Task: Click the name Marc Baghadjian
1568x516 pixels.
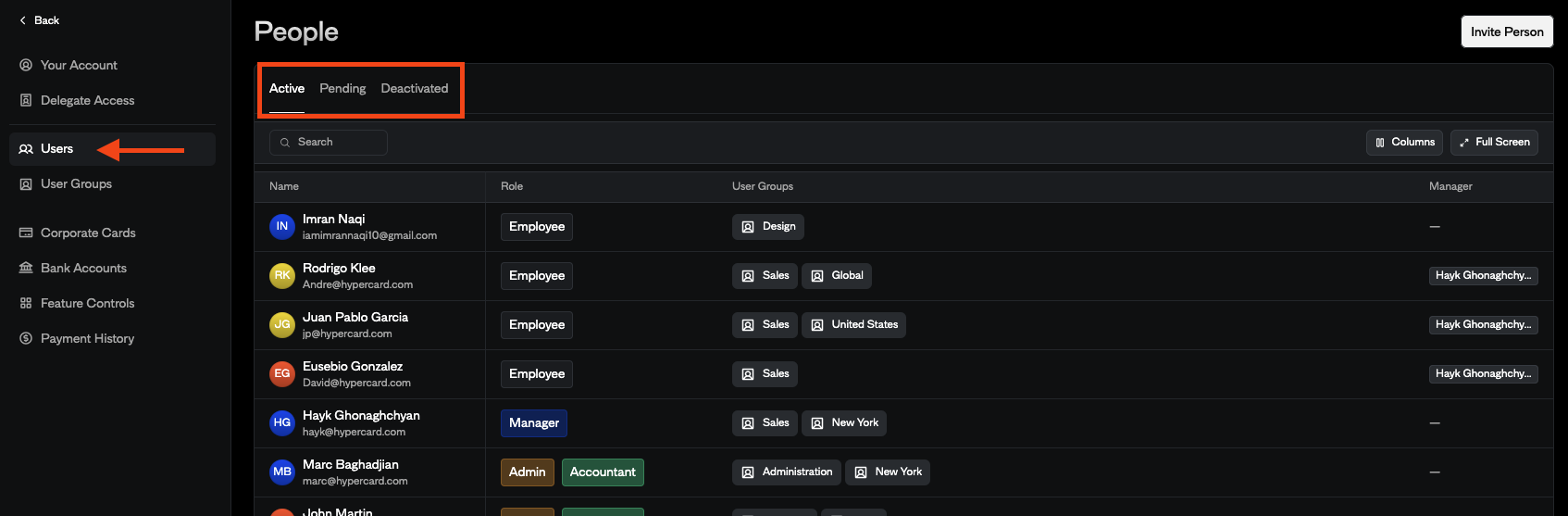Action: pos(351,464)
